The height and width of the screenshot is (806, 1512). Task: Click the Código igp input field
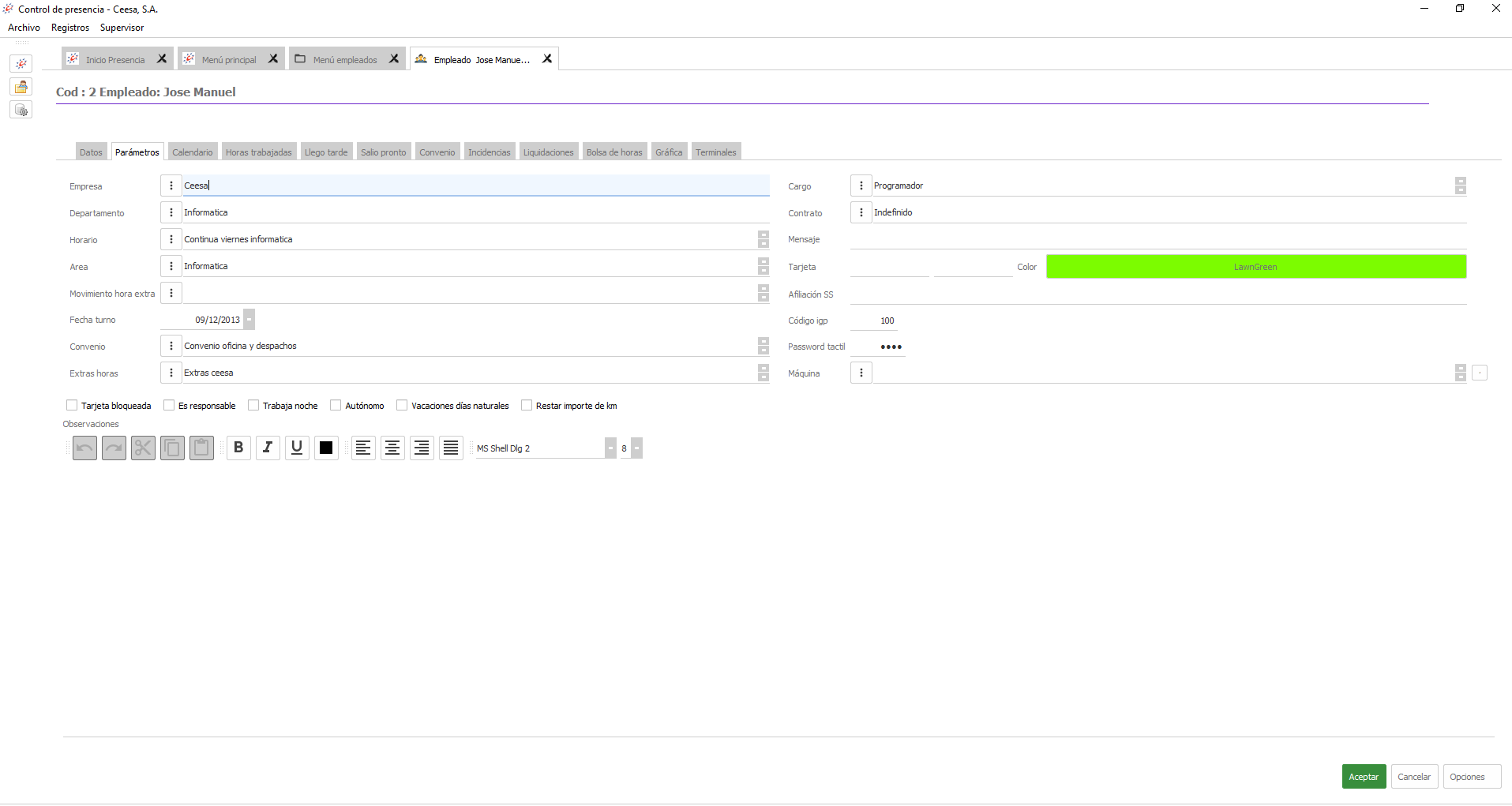click(874, 321)
